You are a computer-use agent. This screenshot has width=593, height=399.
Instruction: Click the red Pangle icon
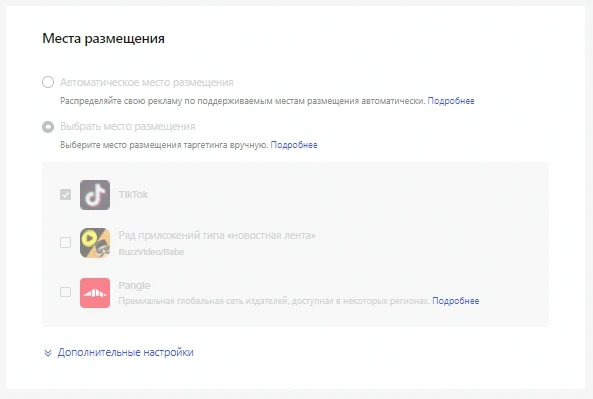tap(95, 293)
